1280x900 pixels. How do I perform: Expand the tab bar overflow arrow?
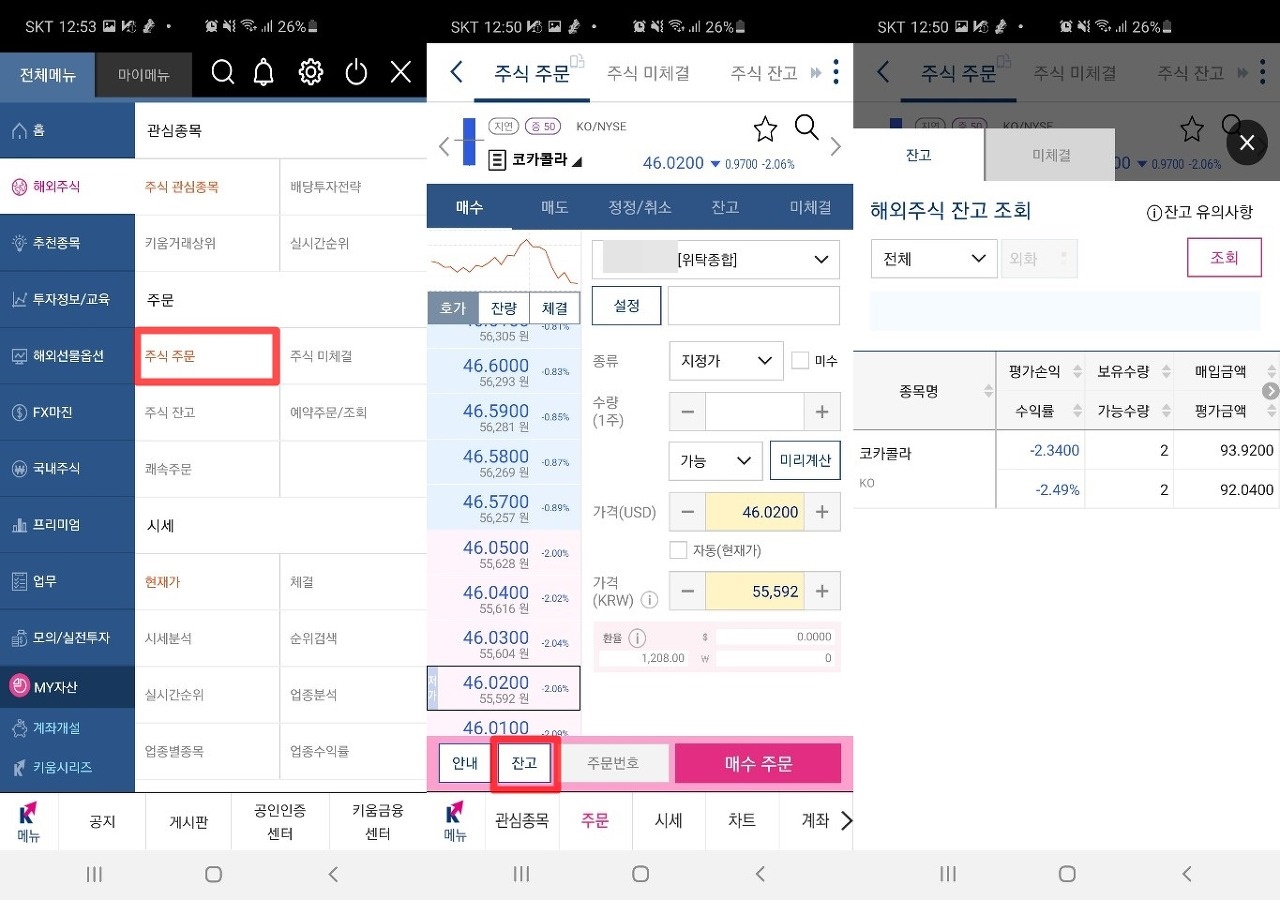coord(815,73)
